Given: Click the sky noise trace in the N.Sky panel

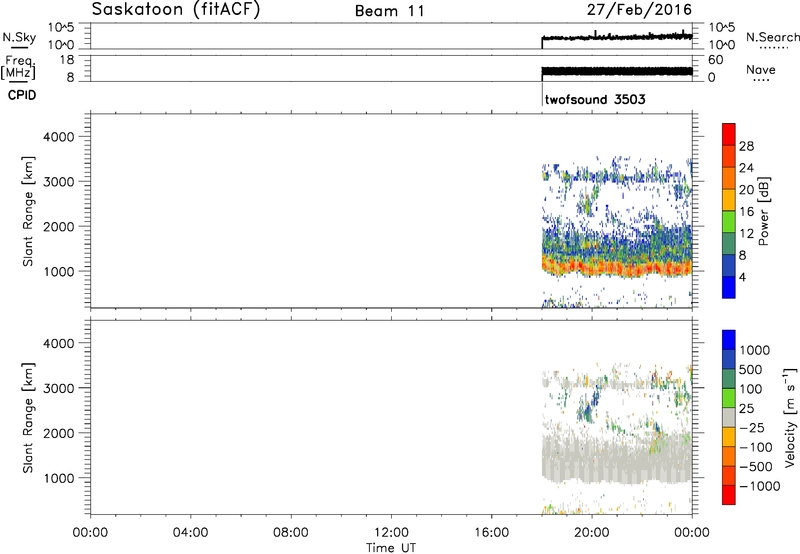Looking at the screenshot, I should pyautogui.click(x=616, y=37).
